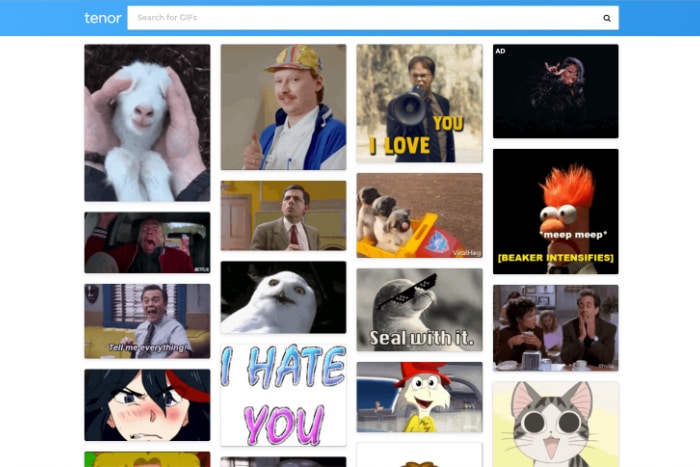Open the cartoon character with red hat GIF
Image resolution: width=700 pixels, height=467 pixels.
[419, 397]
